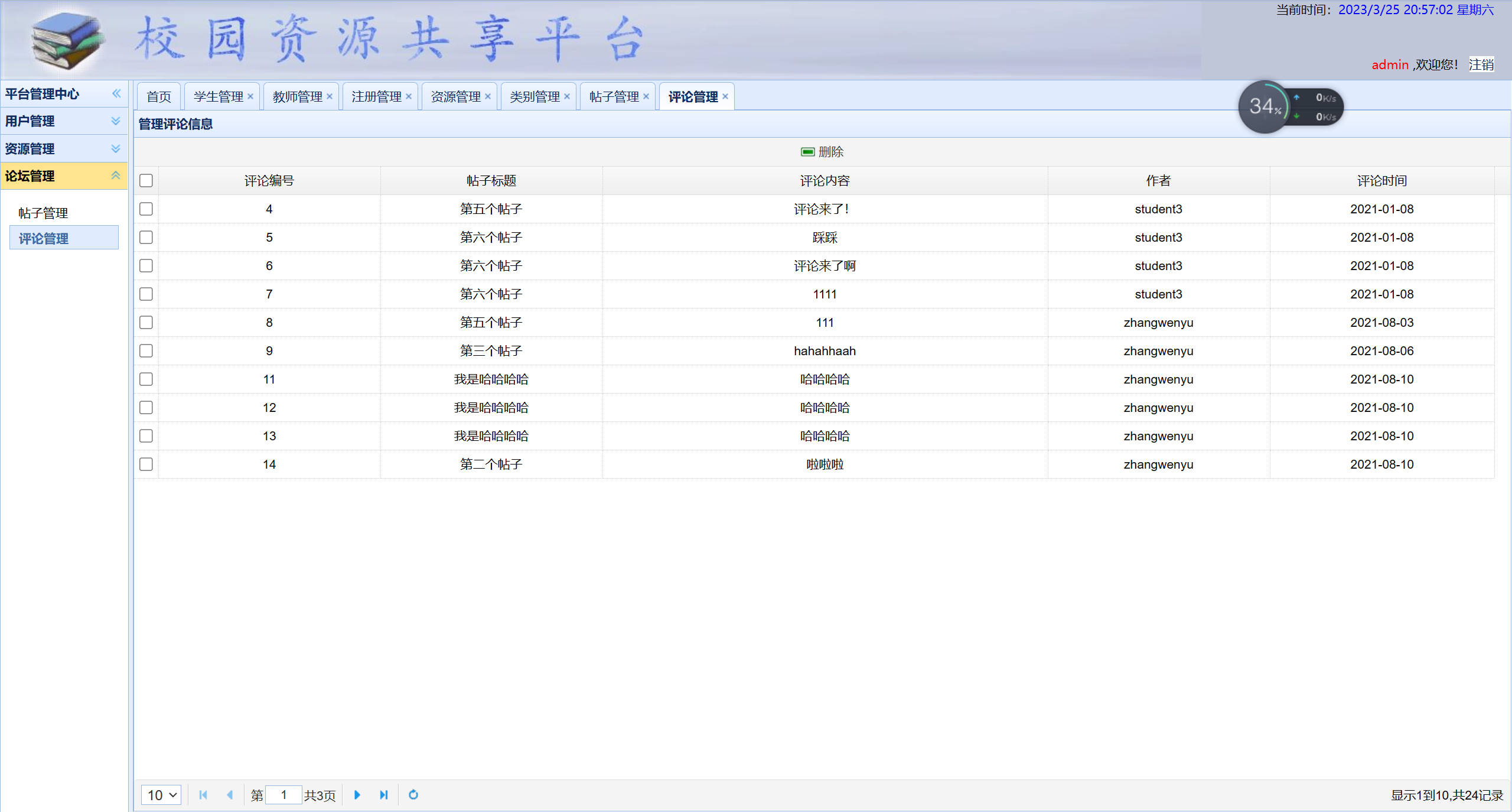Open the page size dropdown showing 10
The image size is (1512, 812).
161,795
